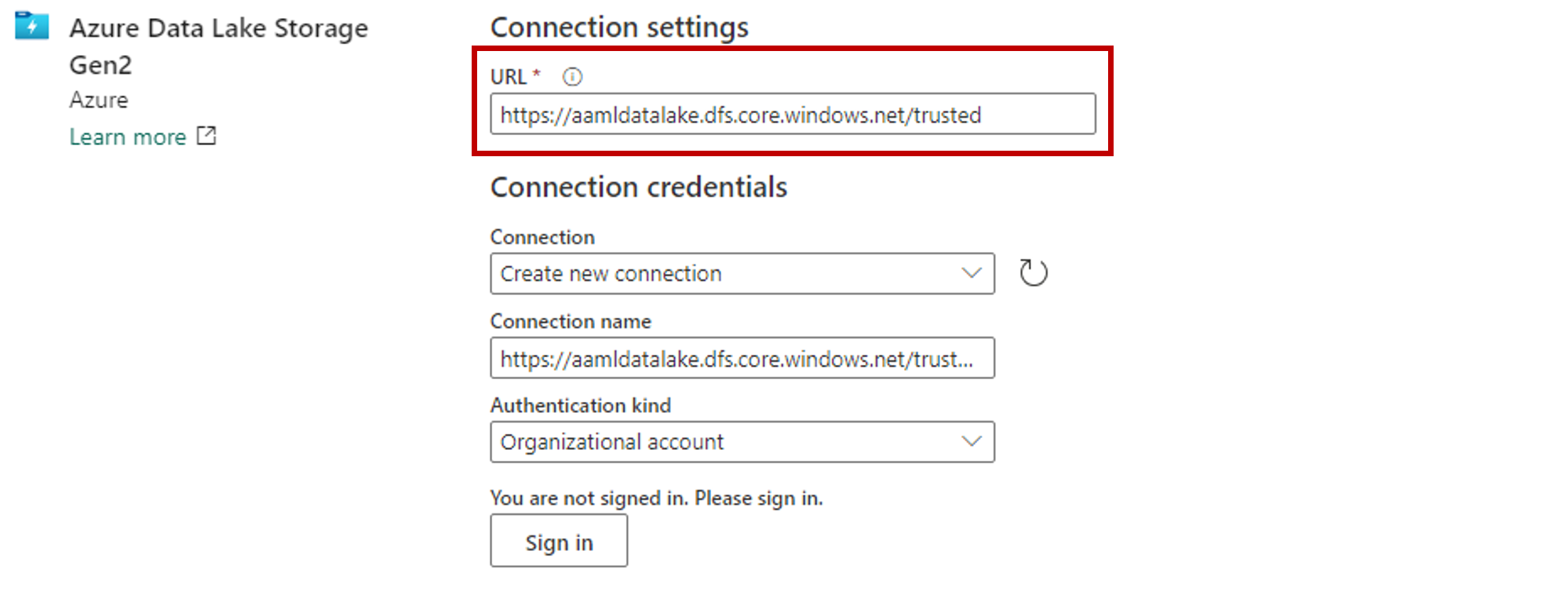The image size is (1568, 606).
Task: Click the refresh connections icon
Action: [x=1034, y=273]
